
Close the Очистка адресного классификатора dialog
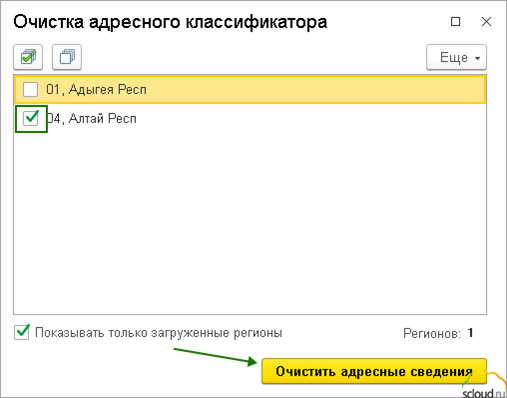(486, 22)
